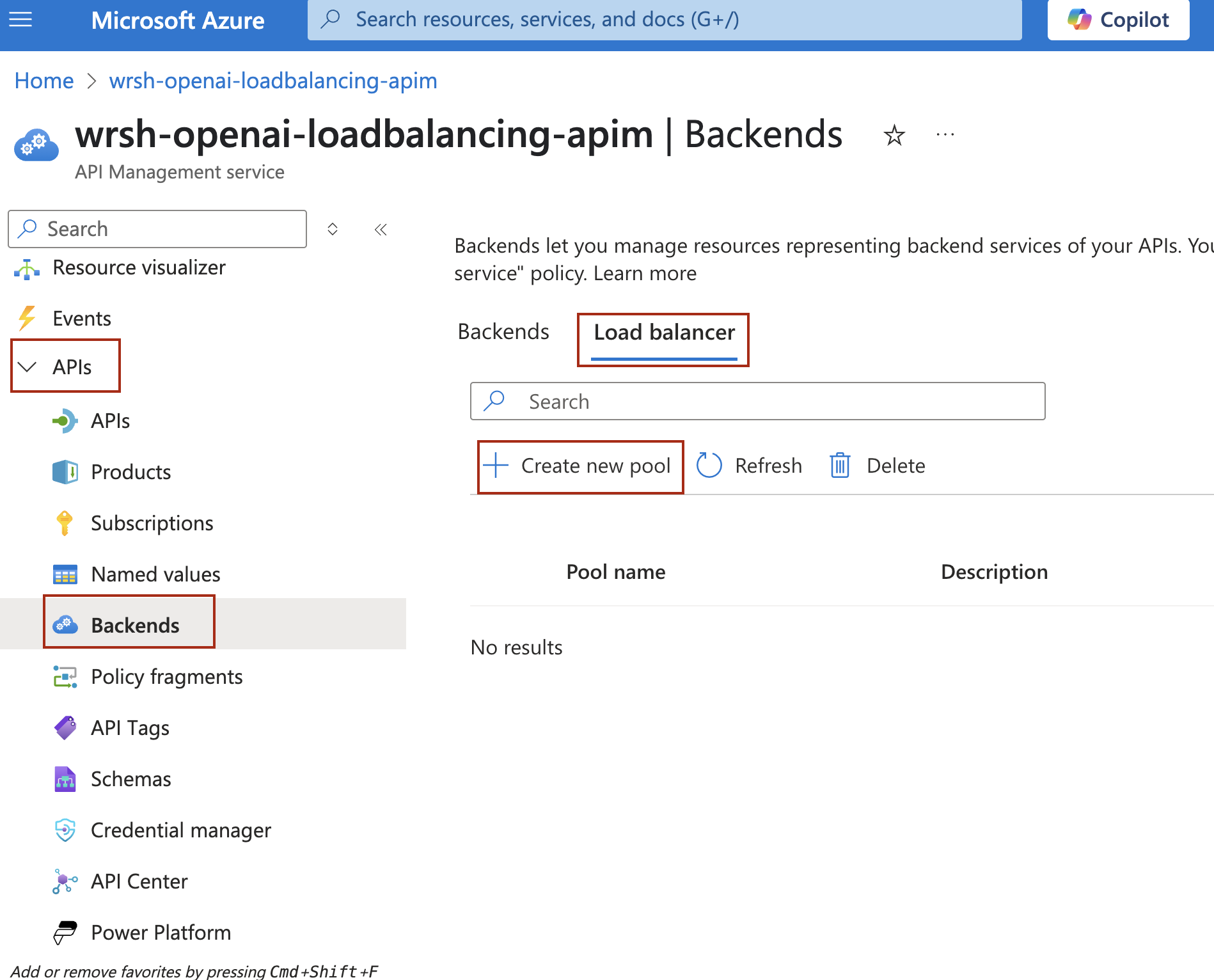Click the Power Platform icon

point(65,933)
